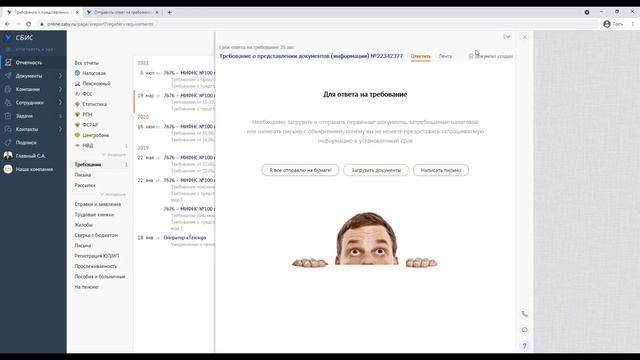The image size is (640, 360).
Task: Click the Написать письмо button
Action: (441, 170)
